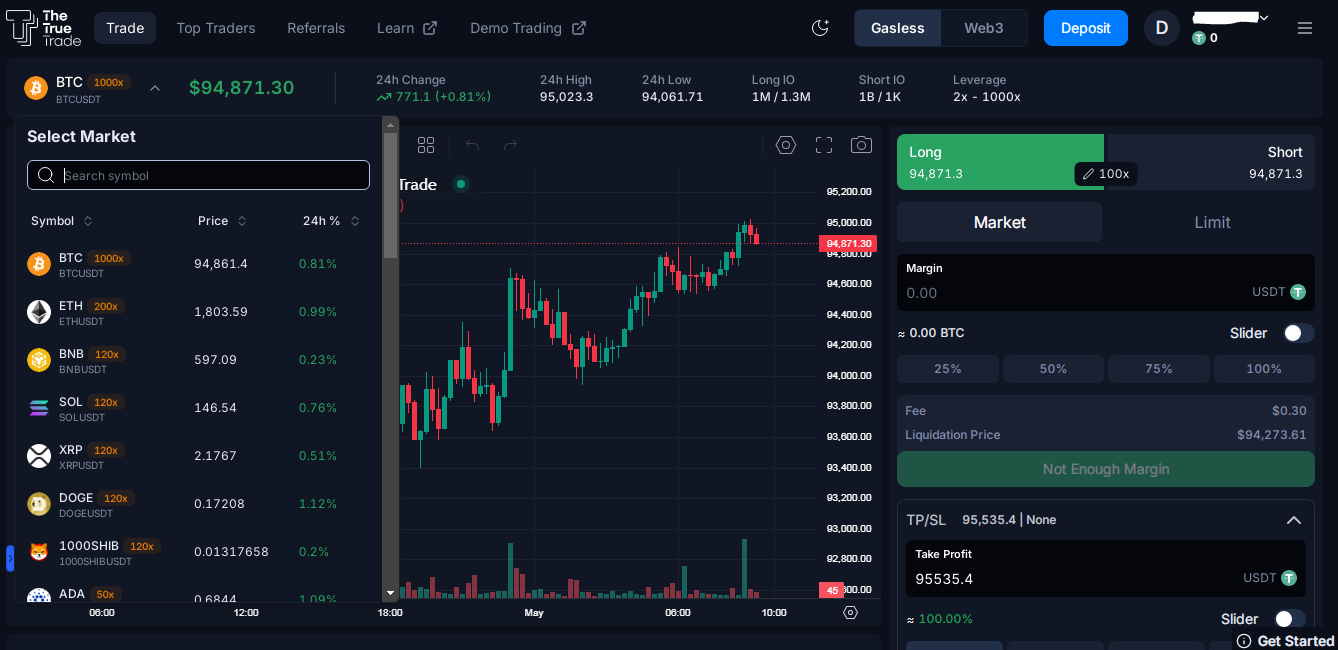Switch to Limit order tab
This screenshot has width=1338, height=650.
[1212, 222]
